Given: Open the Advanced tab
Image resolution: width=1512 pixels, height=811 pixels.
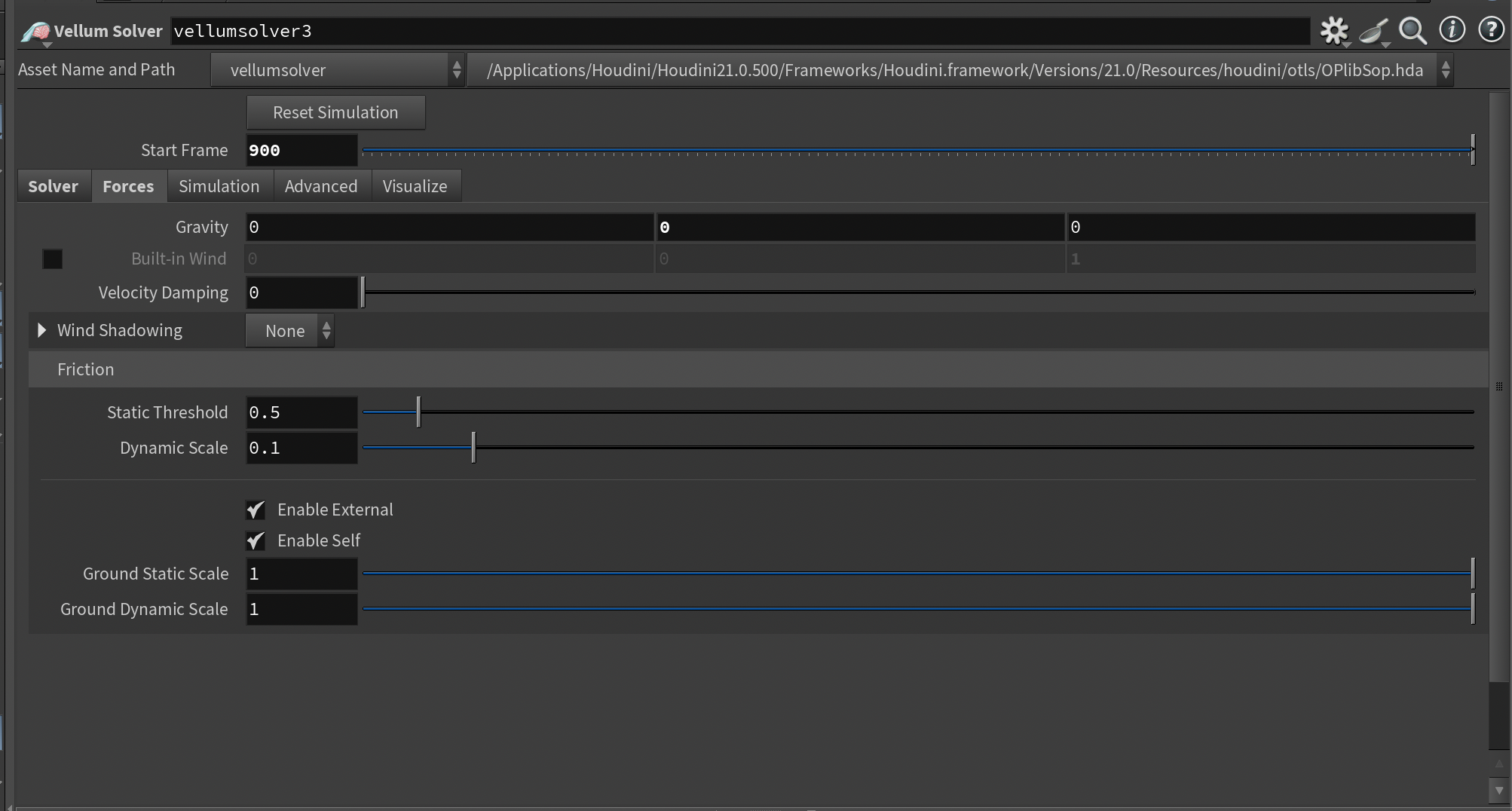Looking at the screenshot, I should tap(321, 186).
